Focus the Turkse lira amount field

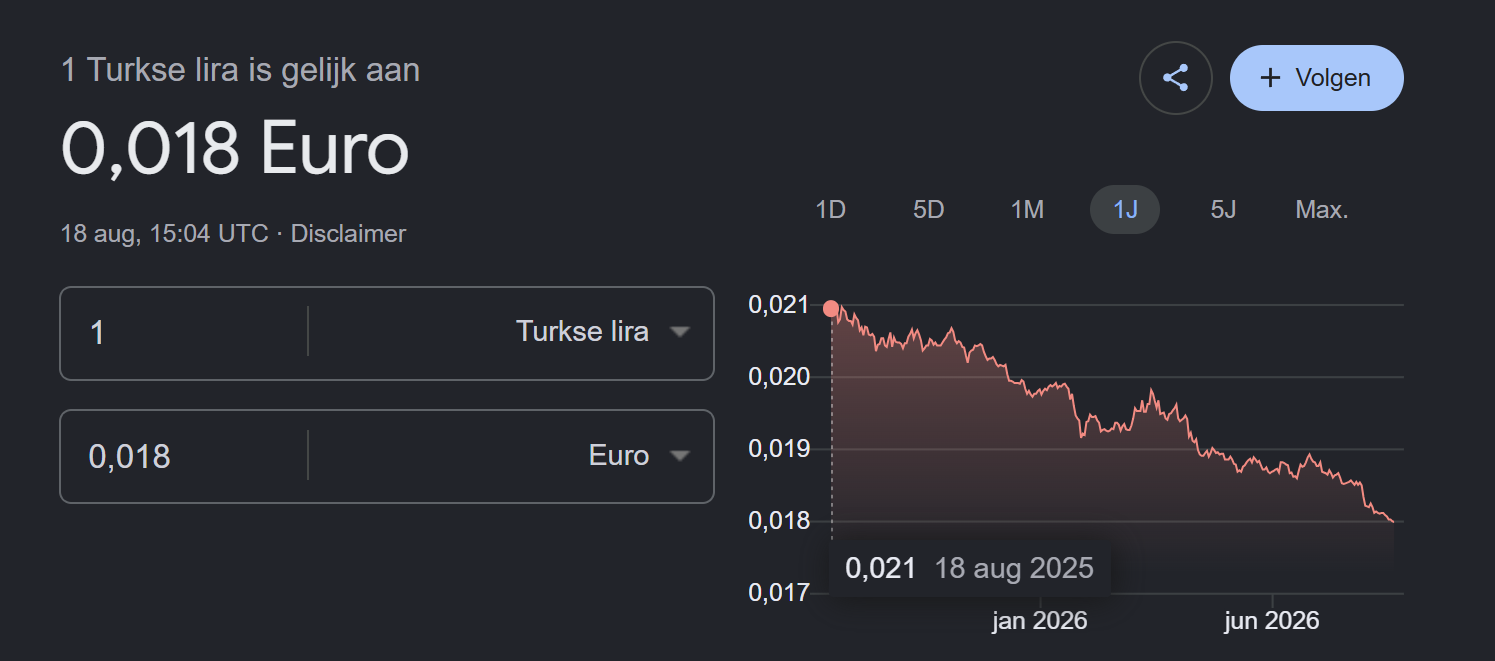point(183,332)
